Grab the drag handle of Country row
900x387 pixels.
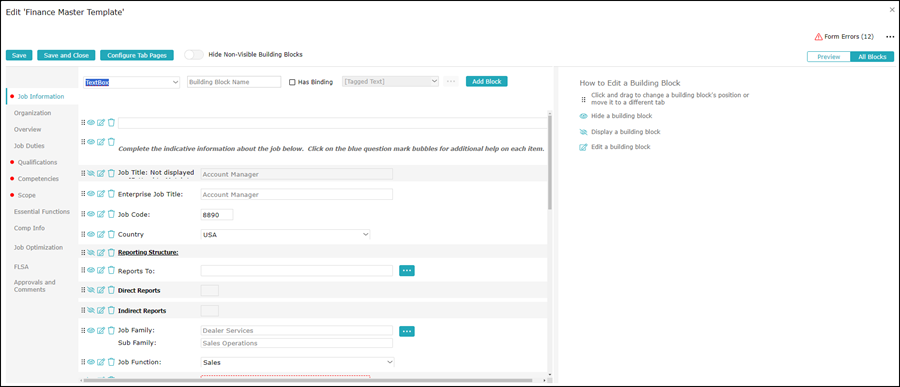click(83, 234)
